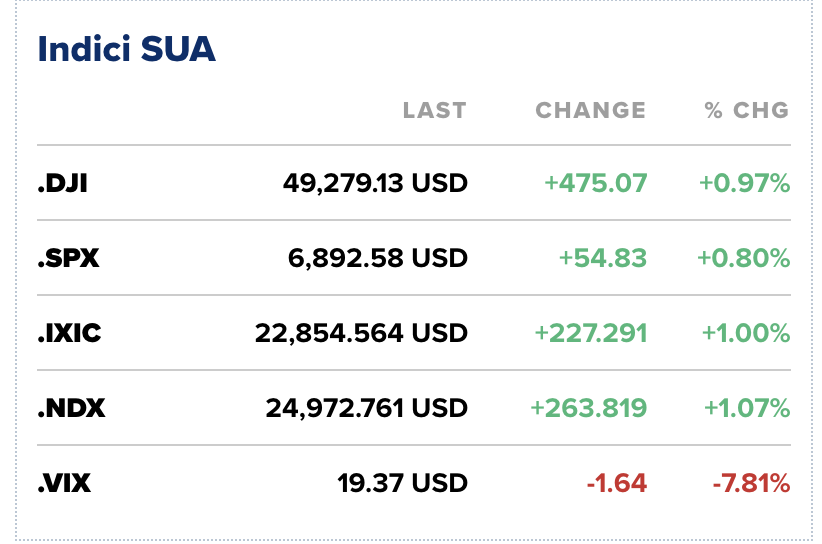Click the +1.07% percent change

[x=746, y=408]
